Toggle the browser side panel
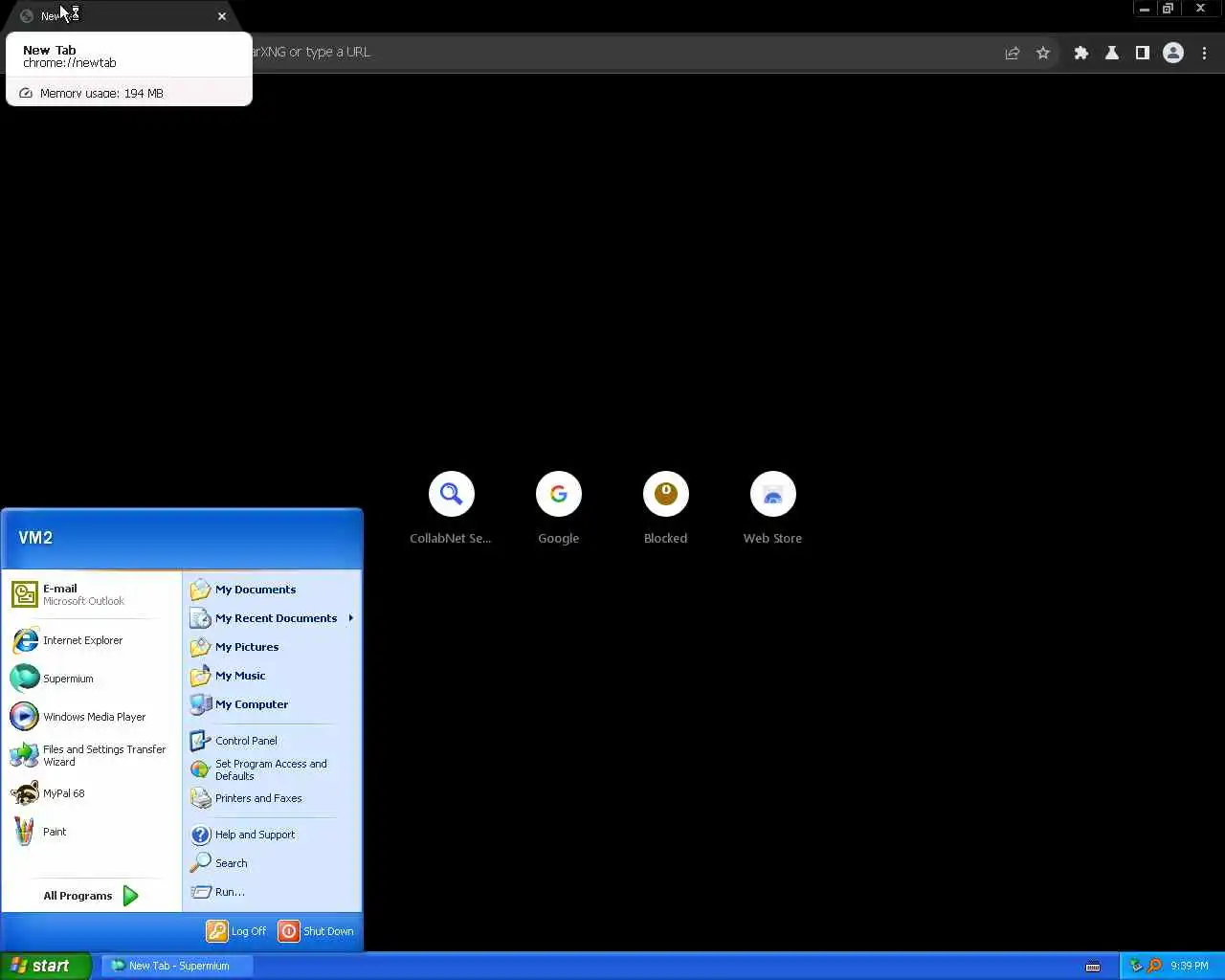 pyautogui.click(x=1143, y=53)
